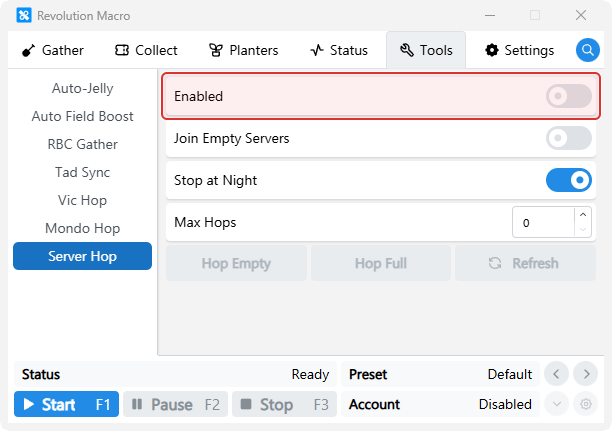Image resolution: width=612 pixels, height=431 pixels.
Task: Open the Settings tab
Action: click(x=519, y=50)
